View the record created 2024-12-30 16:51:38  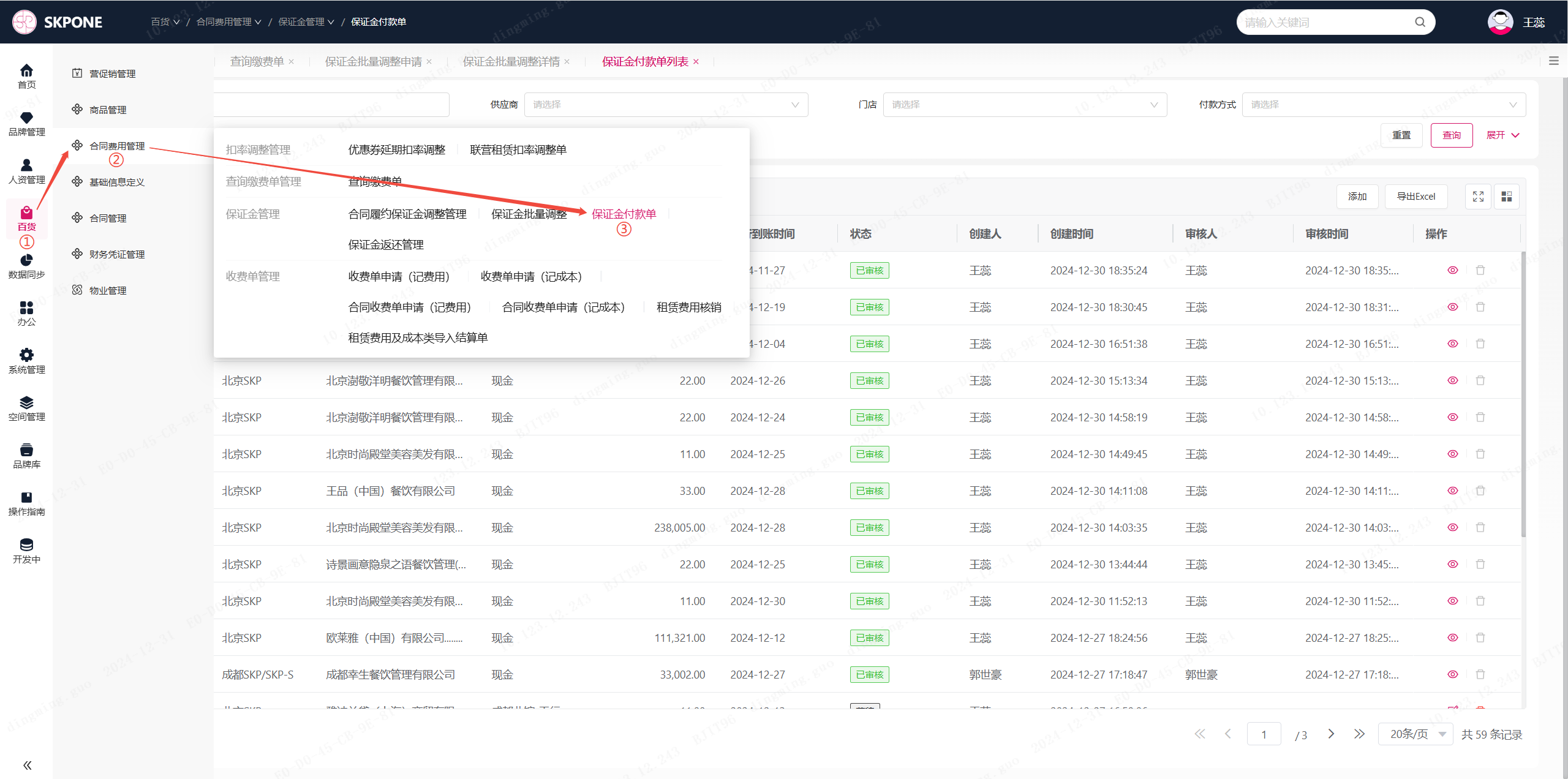click(1453, 344)
